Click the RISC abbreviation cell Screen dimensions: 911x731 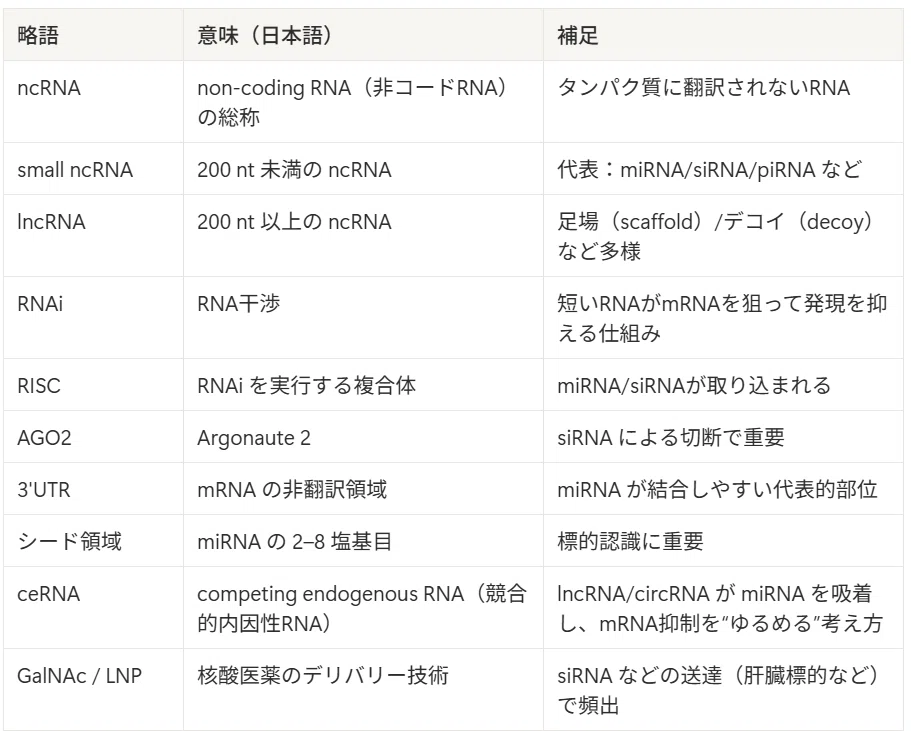pos(94,385)
